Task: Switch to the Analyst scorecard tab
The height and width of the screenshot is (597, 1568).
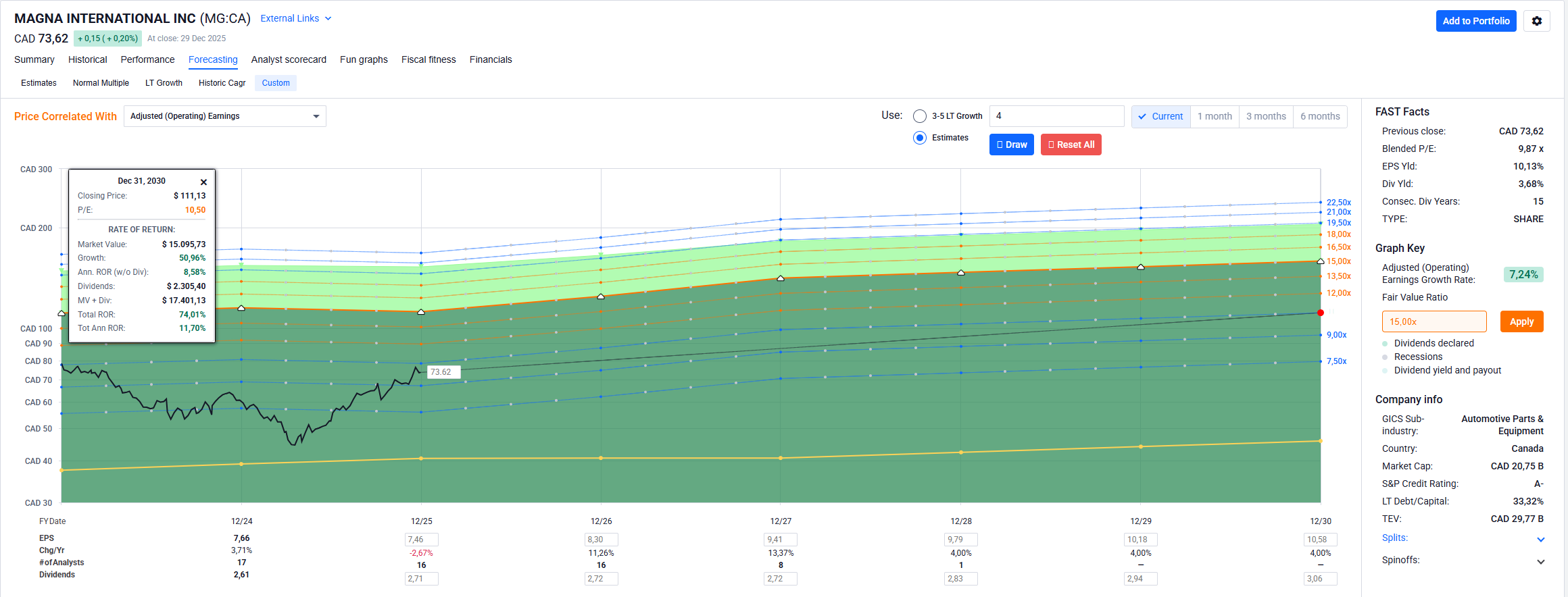Action: (289, 59)
